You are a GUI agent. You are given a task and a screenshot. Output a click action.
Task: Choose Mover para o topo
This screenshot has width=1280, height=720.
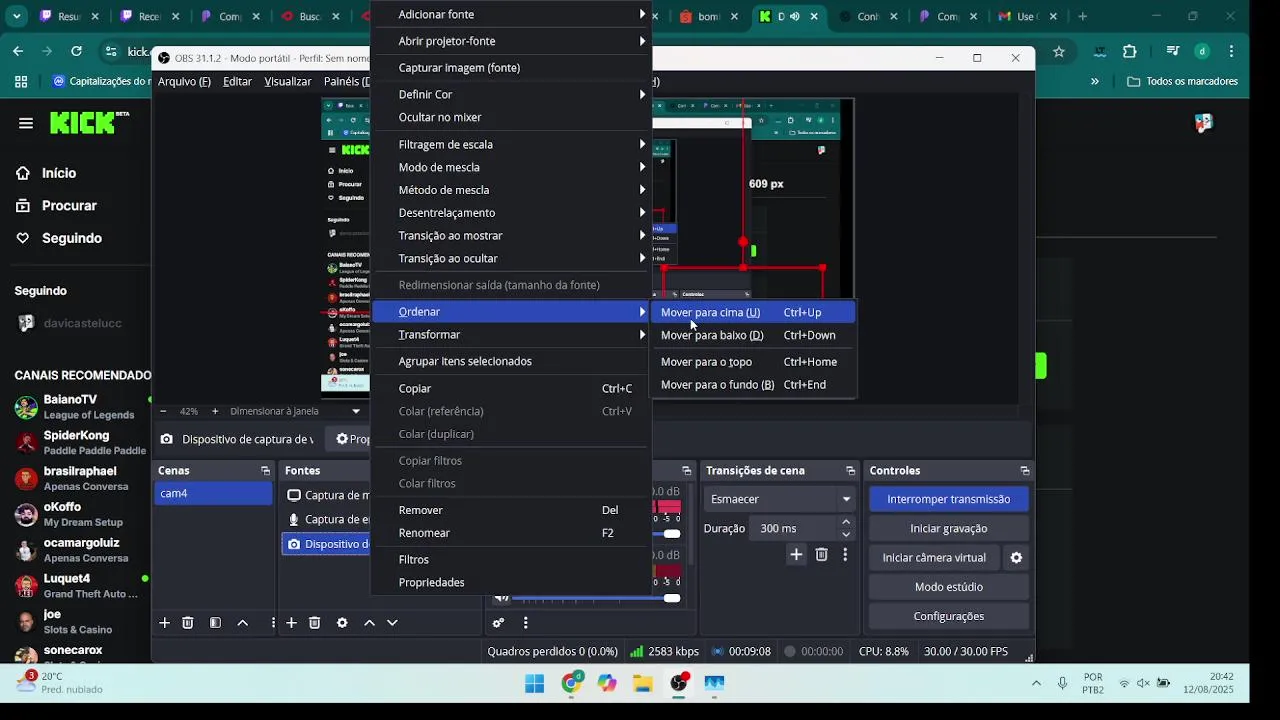tap(753, 362)
